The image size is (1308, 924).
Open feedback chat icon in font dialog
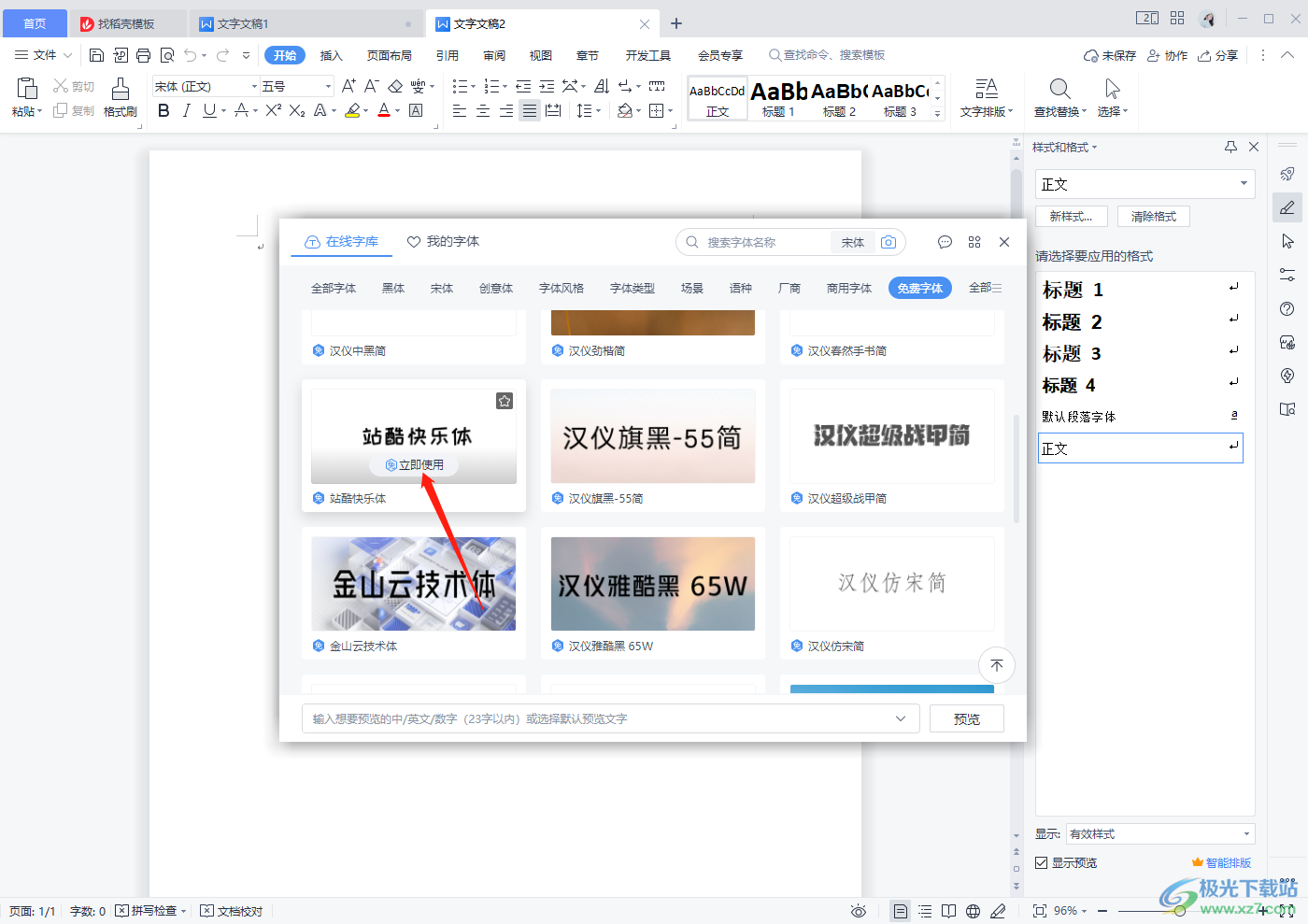[x=945, y=242]
